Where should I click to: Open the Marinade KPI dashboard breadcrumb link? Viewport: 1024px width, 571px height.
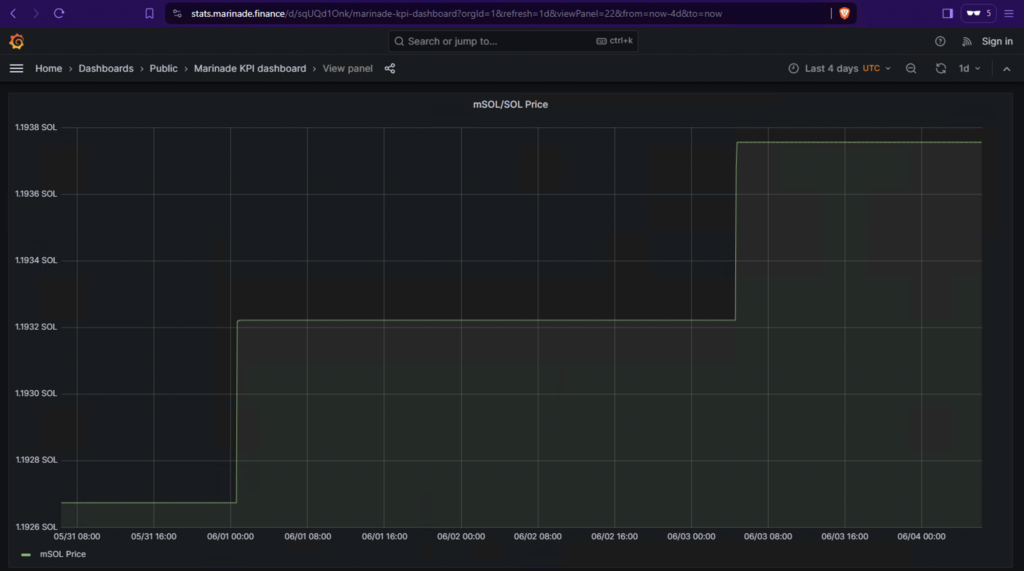pos(250,68)
